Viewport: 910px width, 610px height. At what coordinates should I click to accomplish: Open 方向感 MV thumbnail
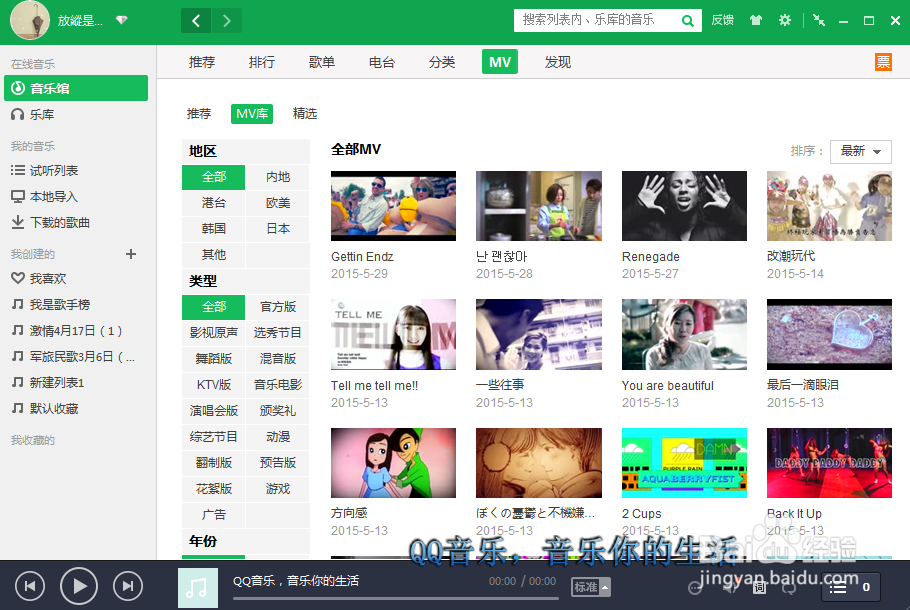393,463
